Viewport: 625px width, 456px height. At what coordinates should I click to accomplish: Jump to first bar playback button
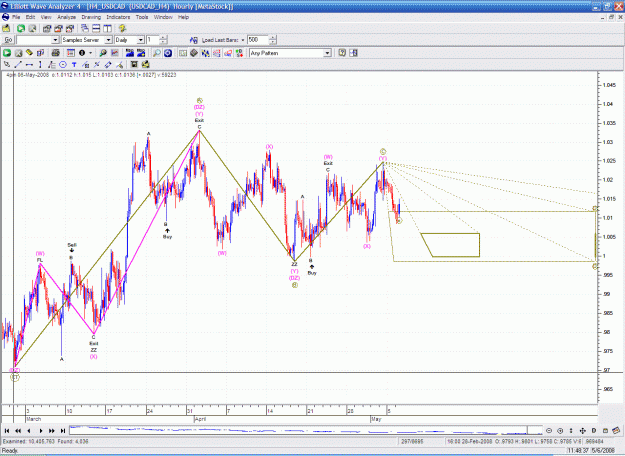[x=7, y=430]
